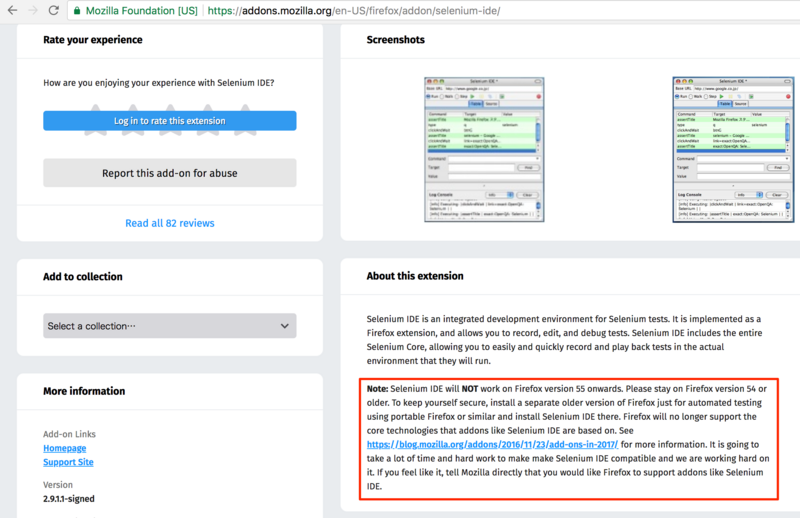800x518 pixels.
Task: Click the Version label
Action: pos(58,484)
